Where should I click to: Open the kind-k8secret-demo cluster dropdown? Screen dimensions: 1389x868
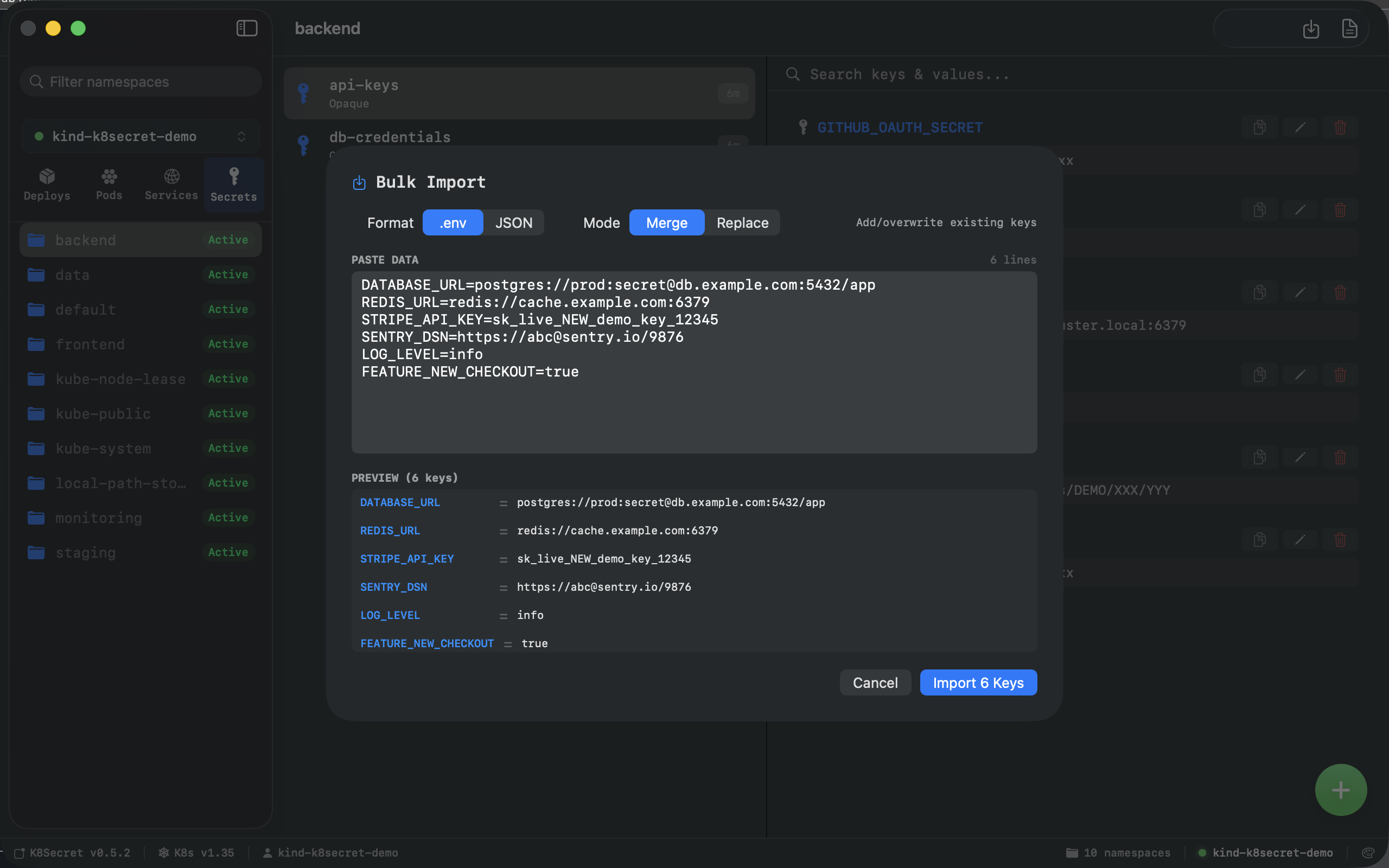141,136
